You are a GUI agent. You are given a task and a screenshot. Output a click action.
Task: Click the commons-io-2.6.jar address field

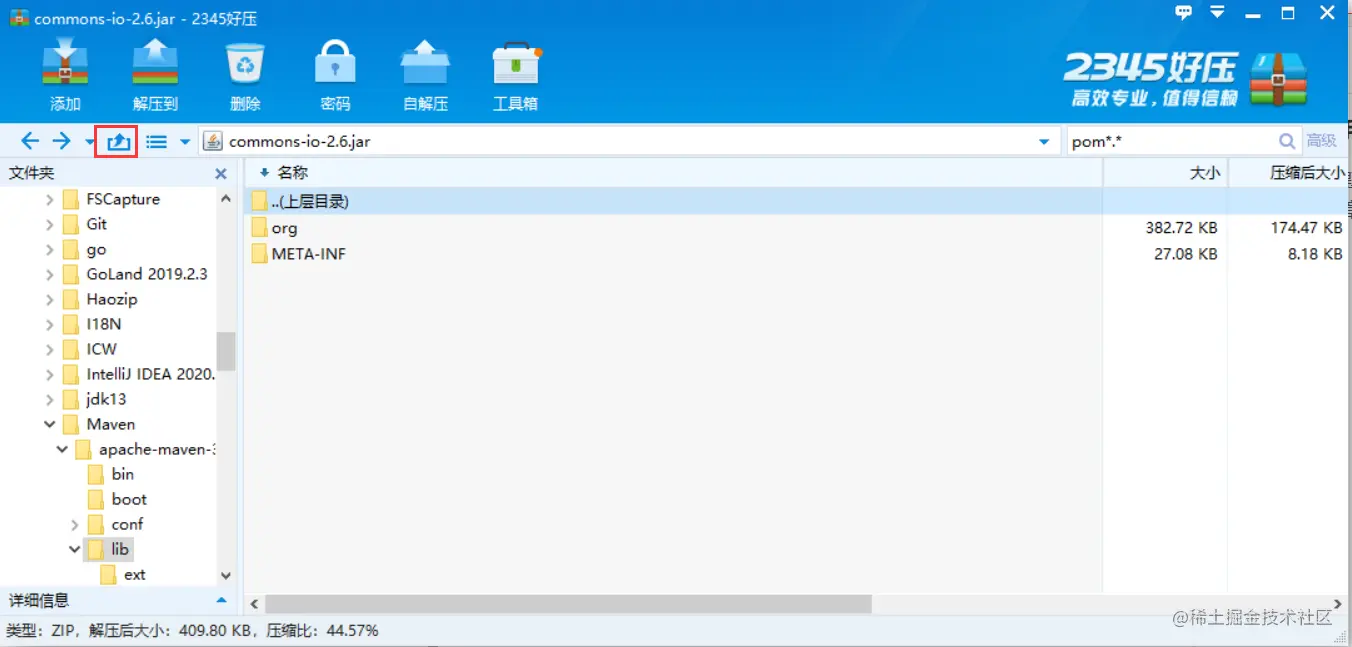pos(630,141)
